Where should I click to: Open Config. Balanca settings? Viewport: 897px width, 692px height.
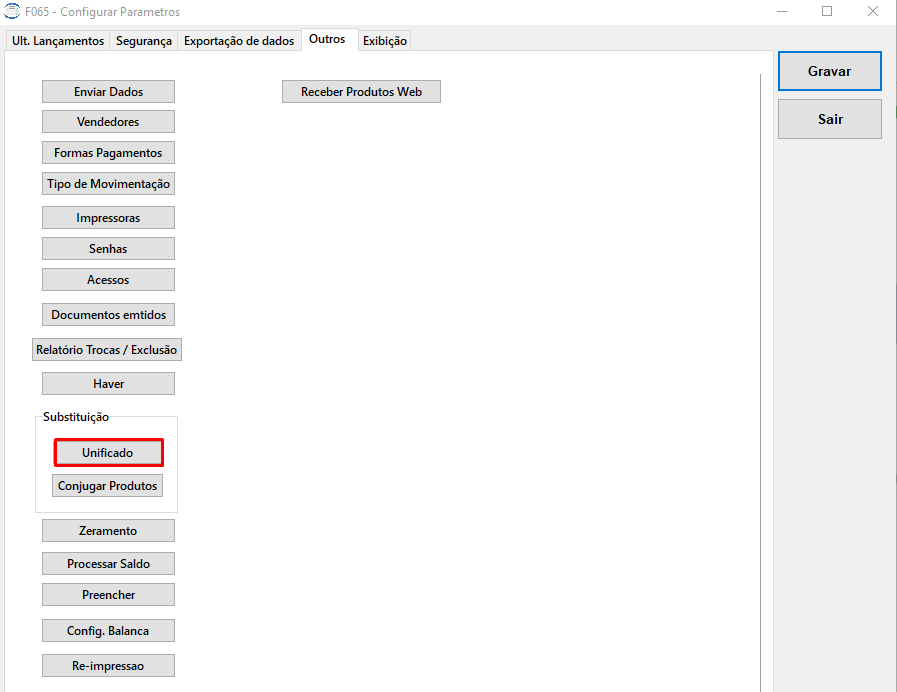coord(108,631)
